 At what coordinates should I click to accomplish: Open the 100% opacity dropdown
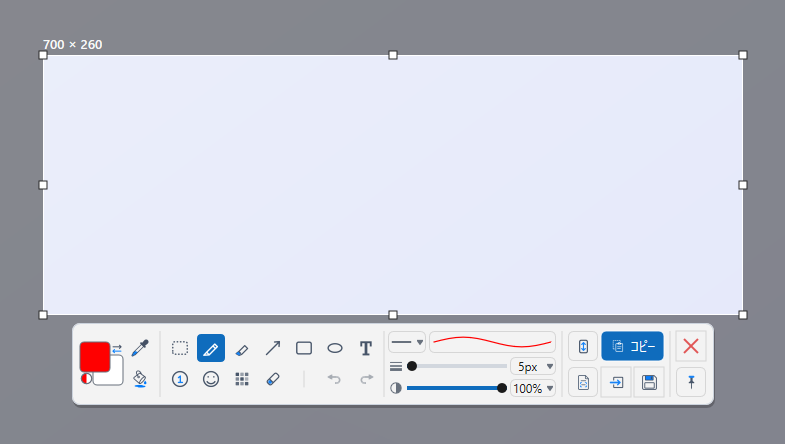coord(533,388)
